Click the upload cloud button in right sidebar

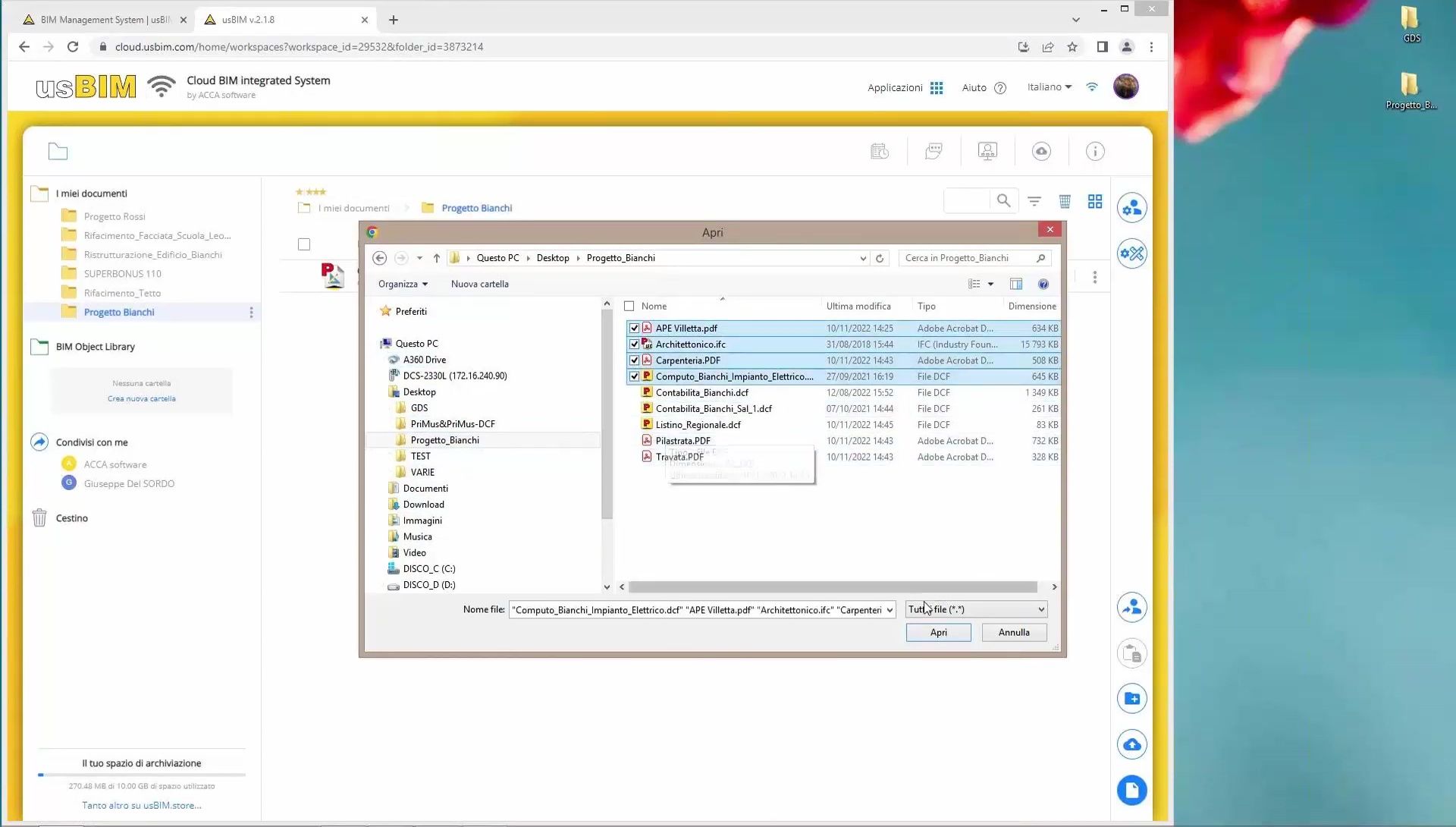pyautogui.click(x=1132, y=744)
